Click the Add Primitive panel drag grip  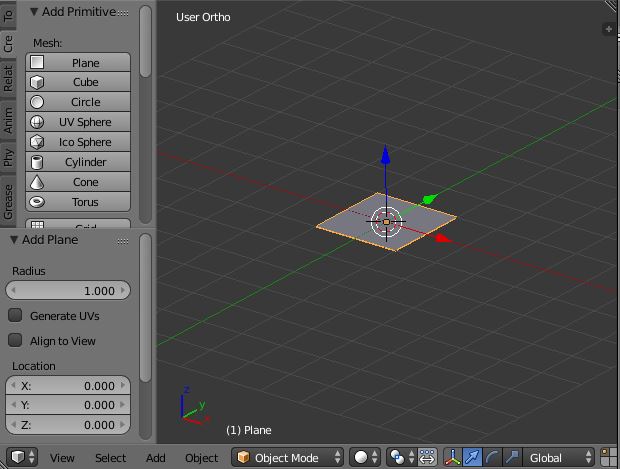pos(123,13)
